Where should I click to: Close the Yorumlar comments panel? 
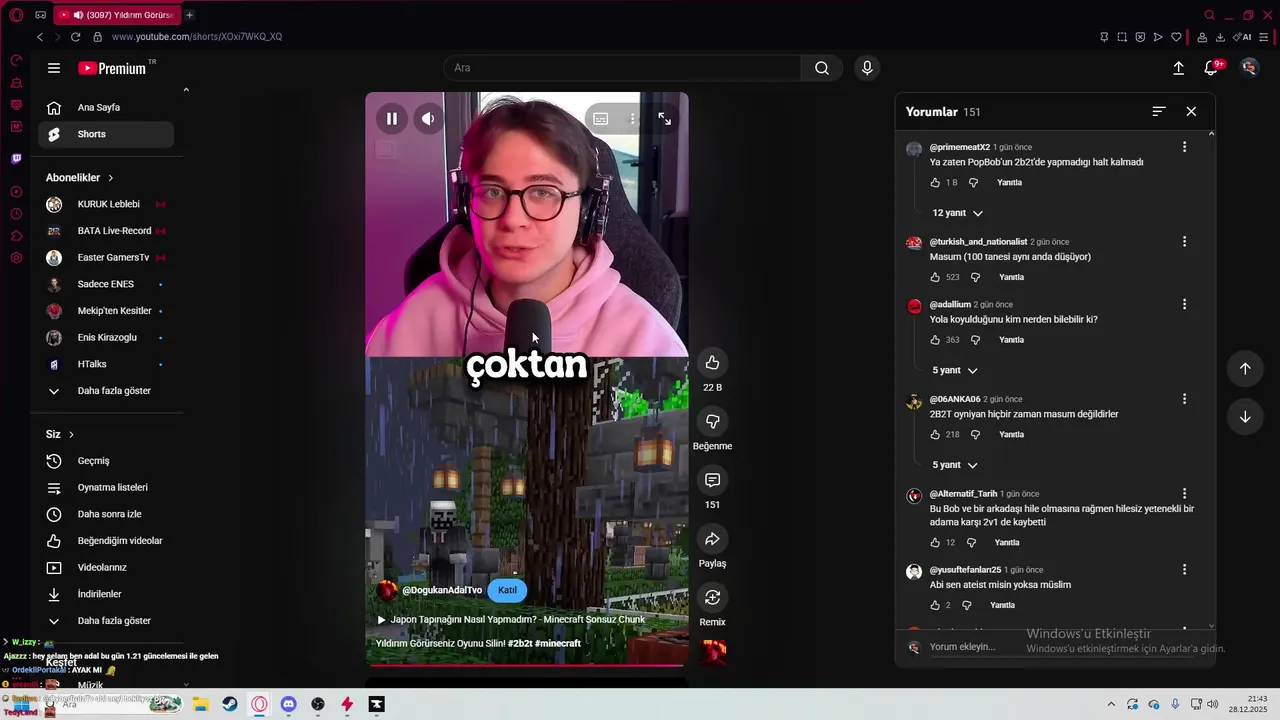tap(1191, 112)
